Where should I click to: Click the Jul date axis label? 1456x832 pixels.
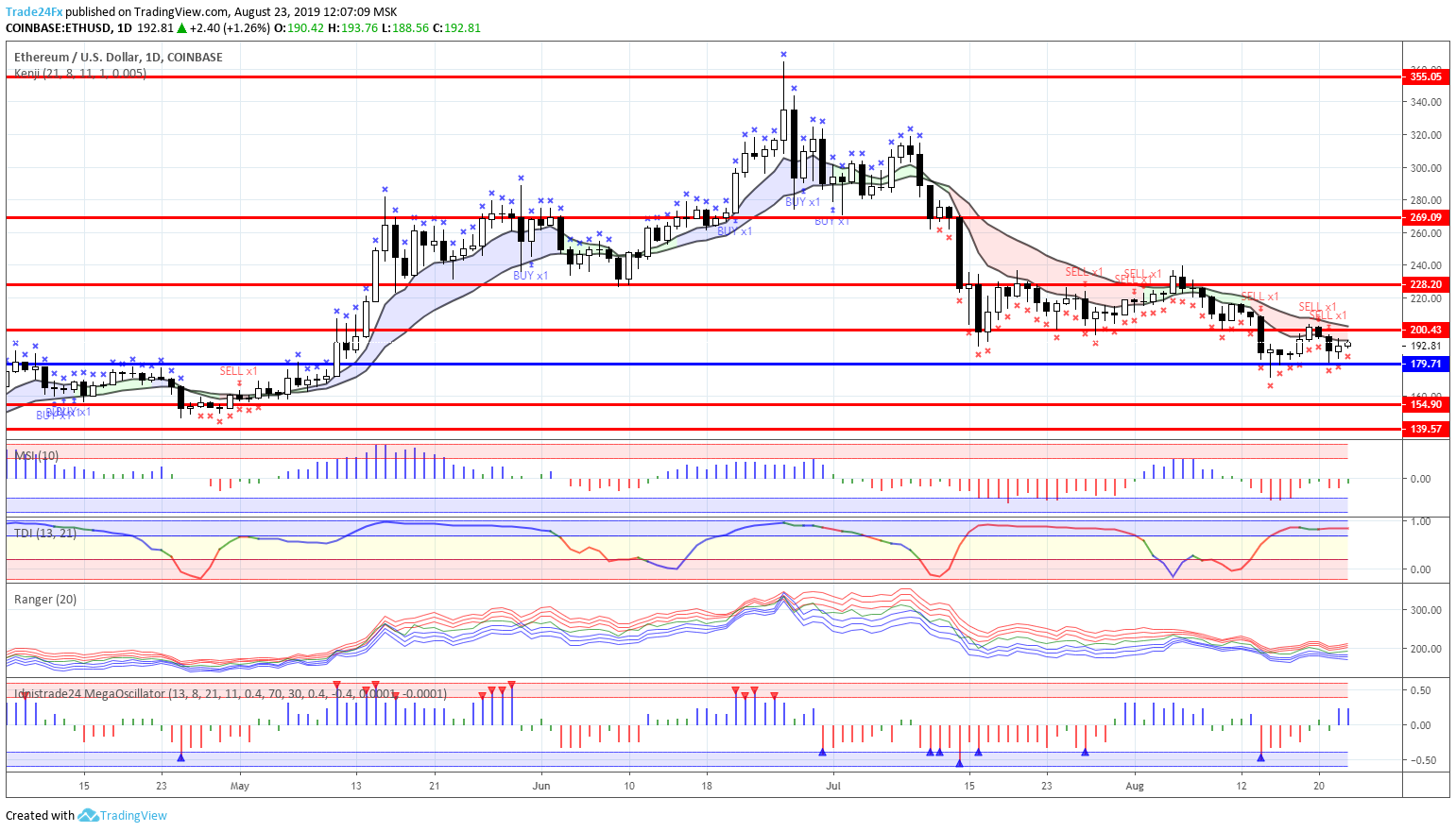point(833,786)
